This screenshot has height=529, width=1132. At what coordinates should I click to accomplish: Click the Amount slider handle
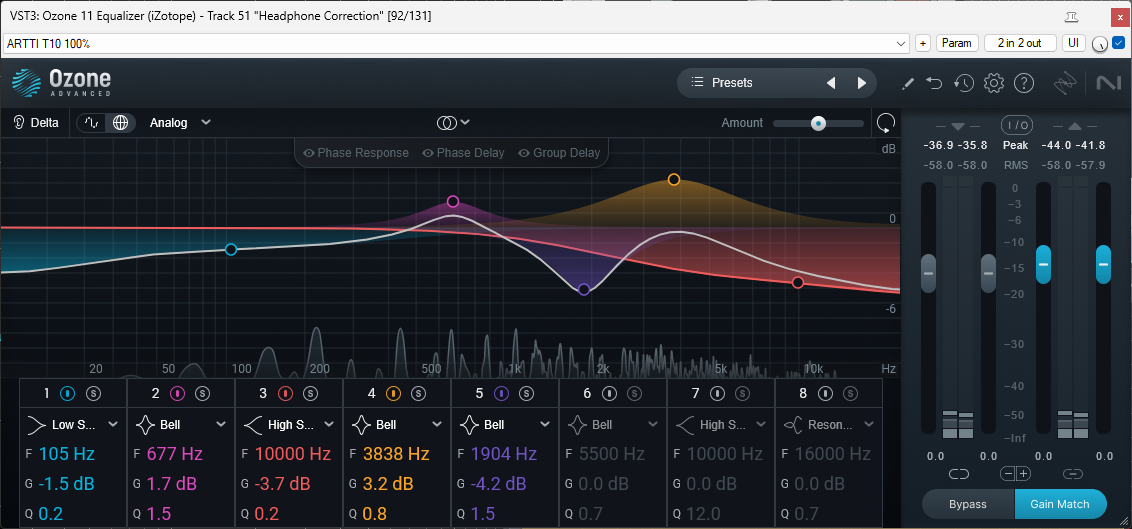(818, 123)
